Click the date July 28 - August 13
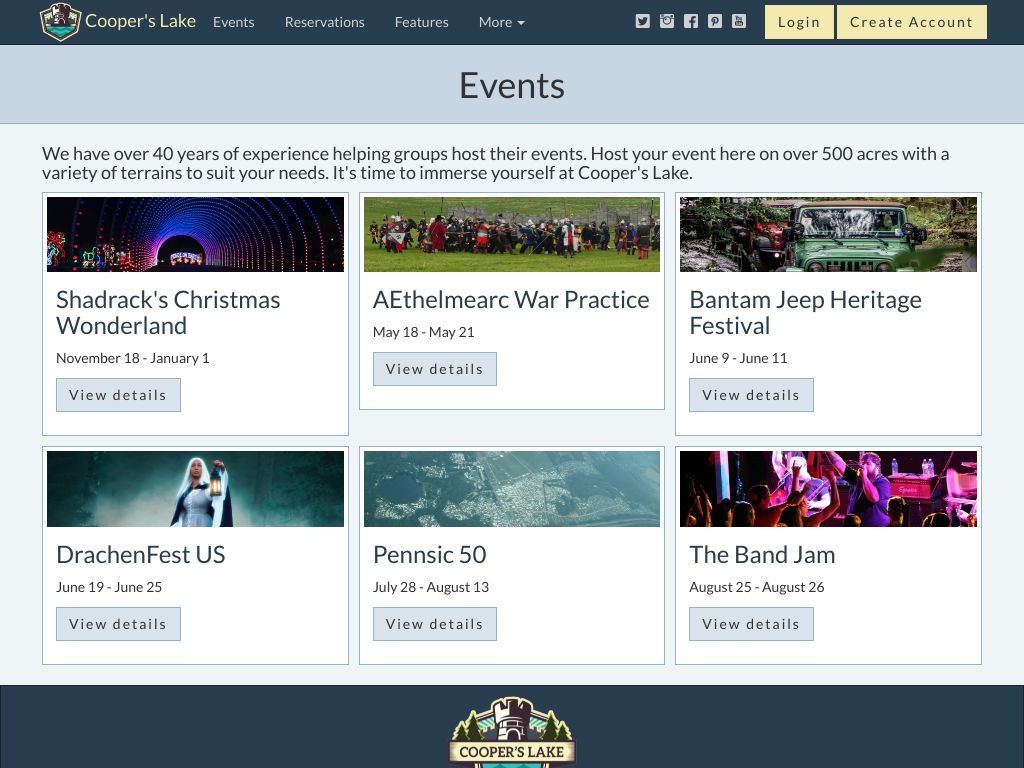Image resolution: width=1024 pixels, height=768 pixels. pyautogui.click(x=431, y=587)
